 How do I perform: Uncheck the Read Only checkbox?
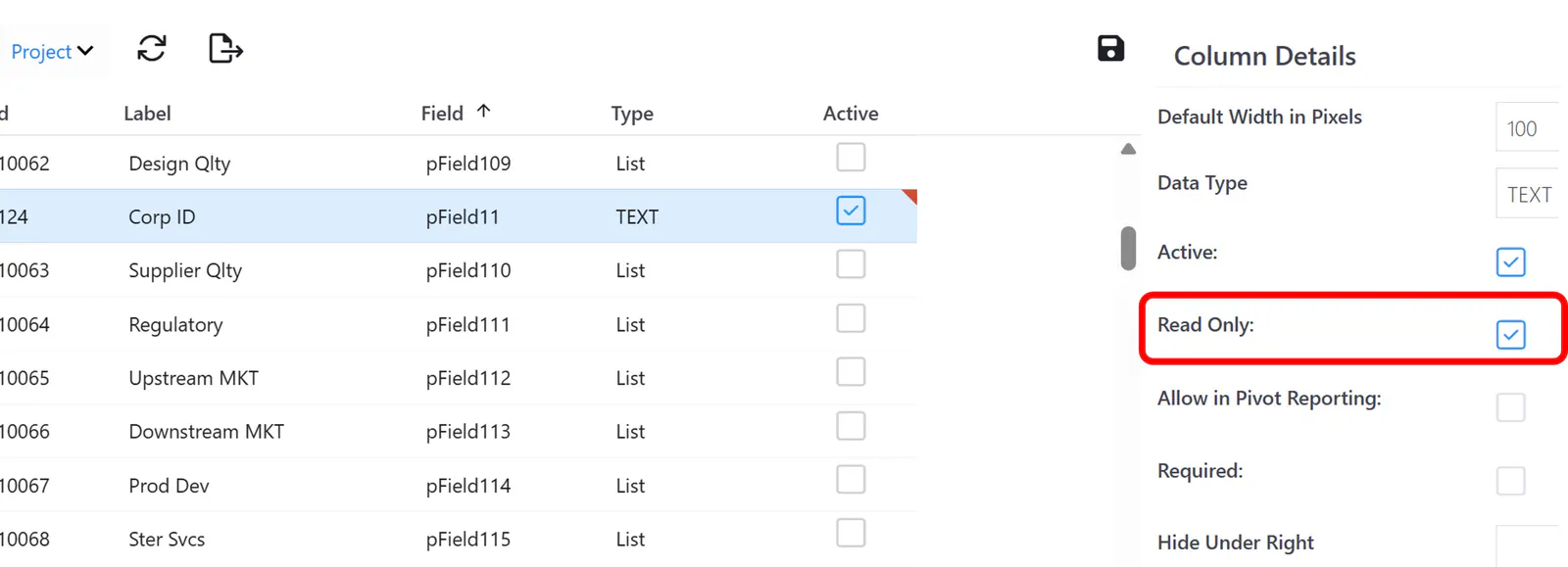(x=1511, y=335)
